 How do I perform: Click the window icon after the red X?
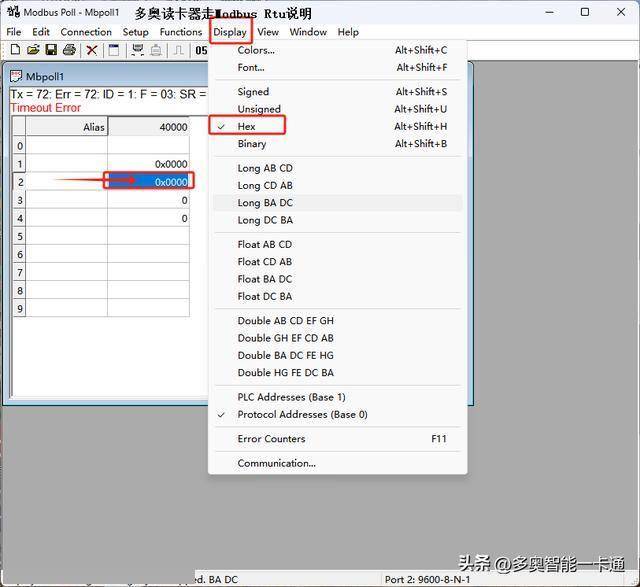[x=113, y=50]
